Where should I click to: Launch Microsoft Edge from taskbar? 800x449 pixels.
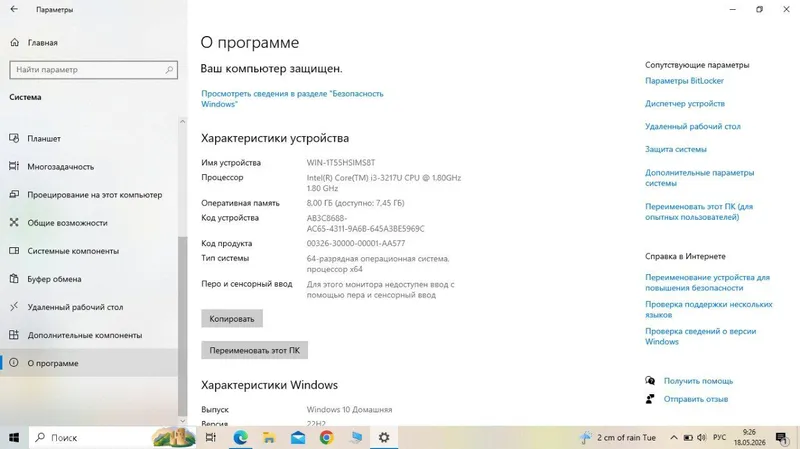tap(240, 438)
